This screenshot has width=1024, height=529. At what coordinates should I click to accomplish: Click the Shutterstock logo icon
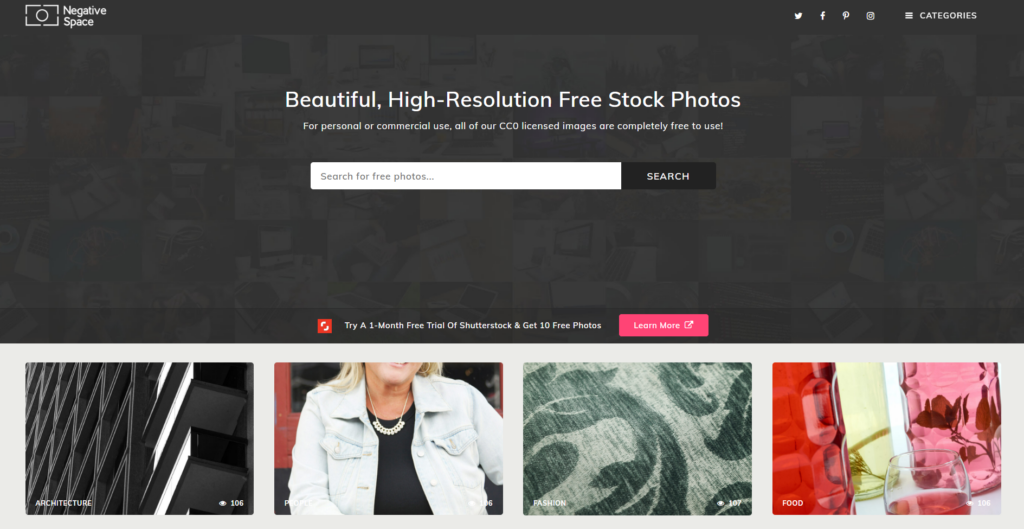pos(325,325)
